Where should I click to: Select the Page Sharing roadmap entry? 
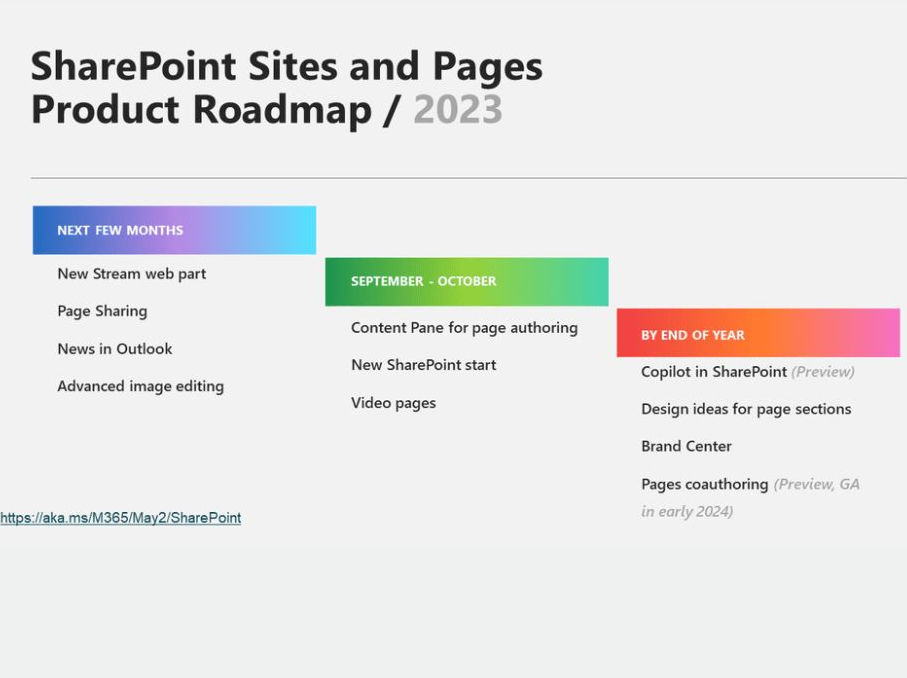(104, 311)
